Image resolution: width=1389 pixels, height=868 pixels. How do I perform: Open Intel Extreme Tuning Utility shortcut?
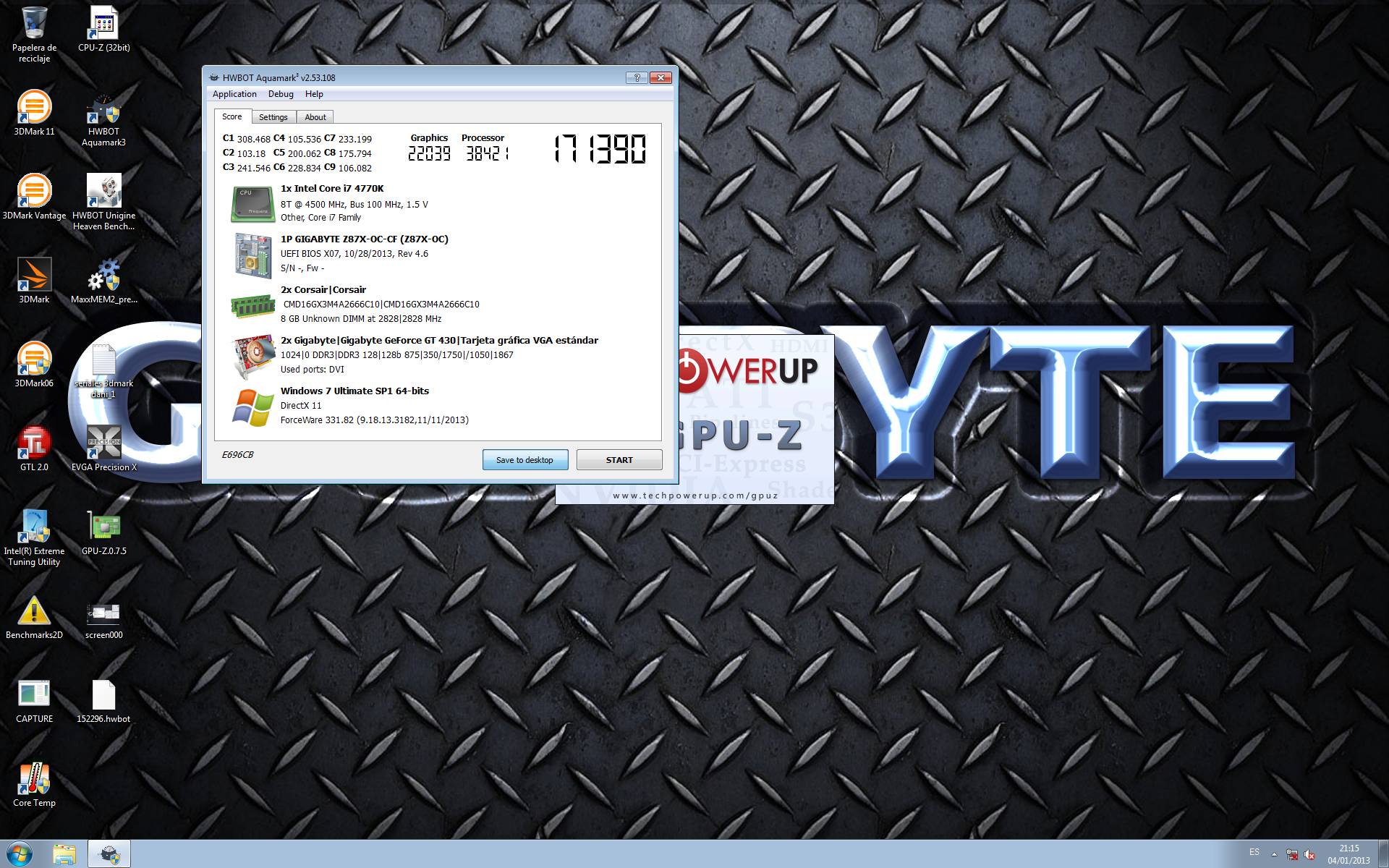coord(34,537)
